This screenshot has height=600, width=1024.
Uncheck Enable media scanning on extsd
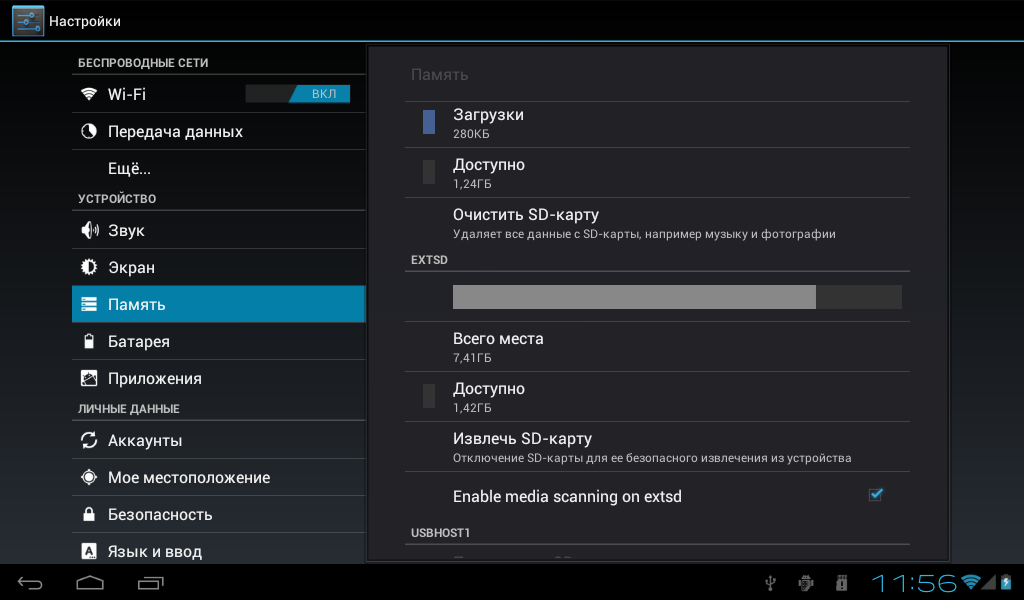[875, 495]
